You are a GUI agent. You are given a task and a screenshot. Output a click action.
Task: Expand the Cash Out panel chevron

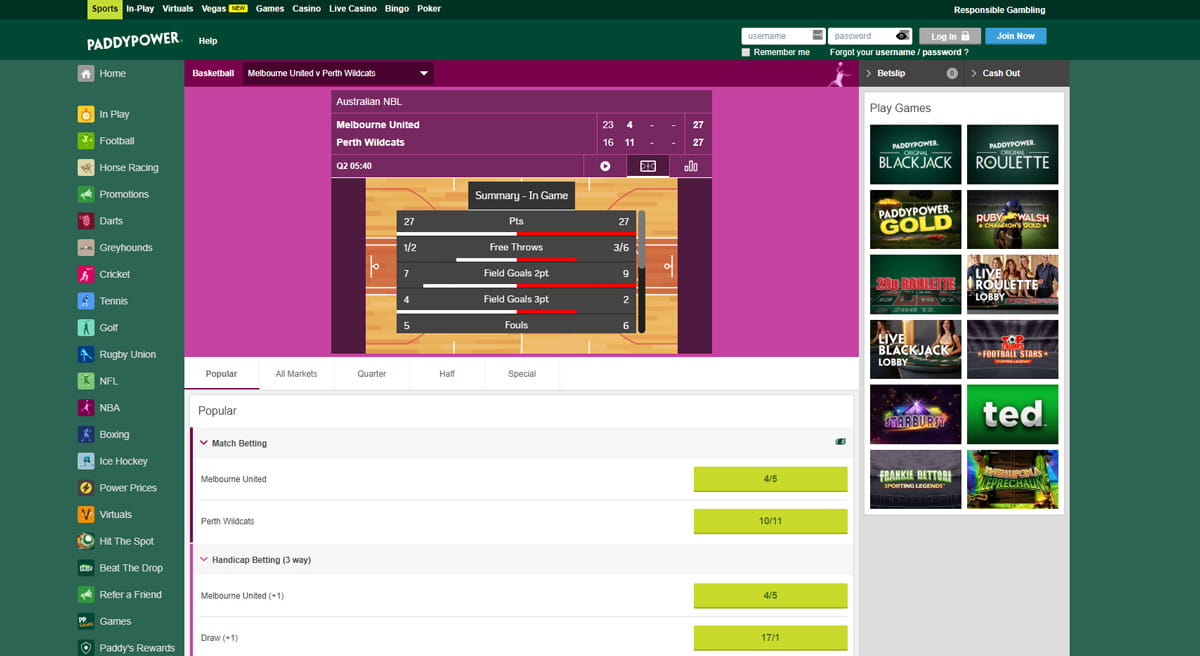pos(973,73)
